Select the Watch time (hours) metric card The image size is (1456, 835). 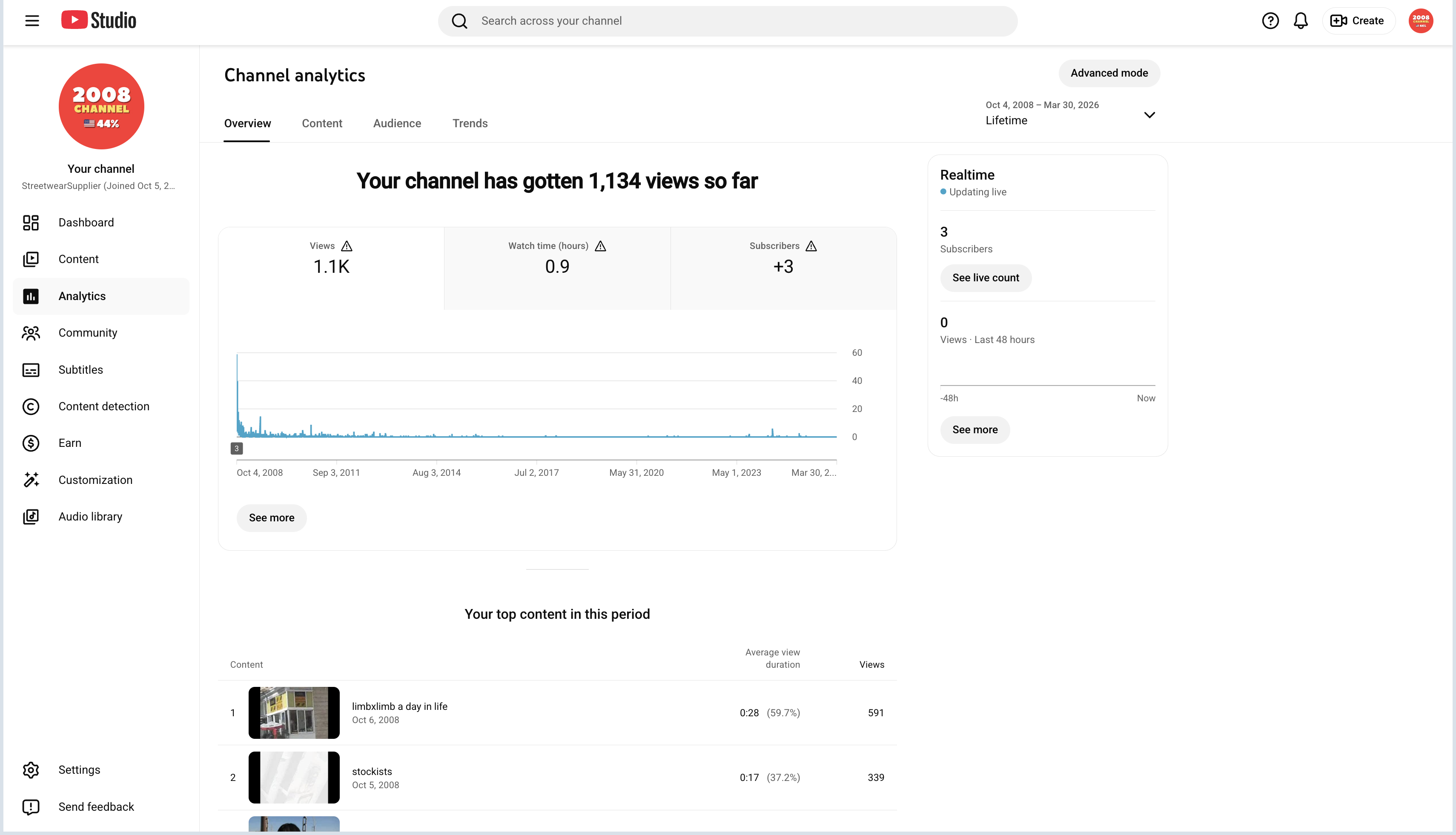click(x=557, y=269)
